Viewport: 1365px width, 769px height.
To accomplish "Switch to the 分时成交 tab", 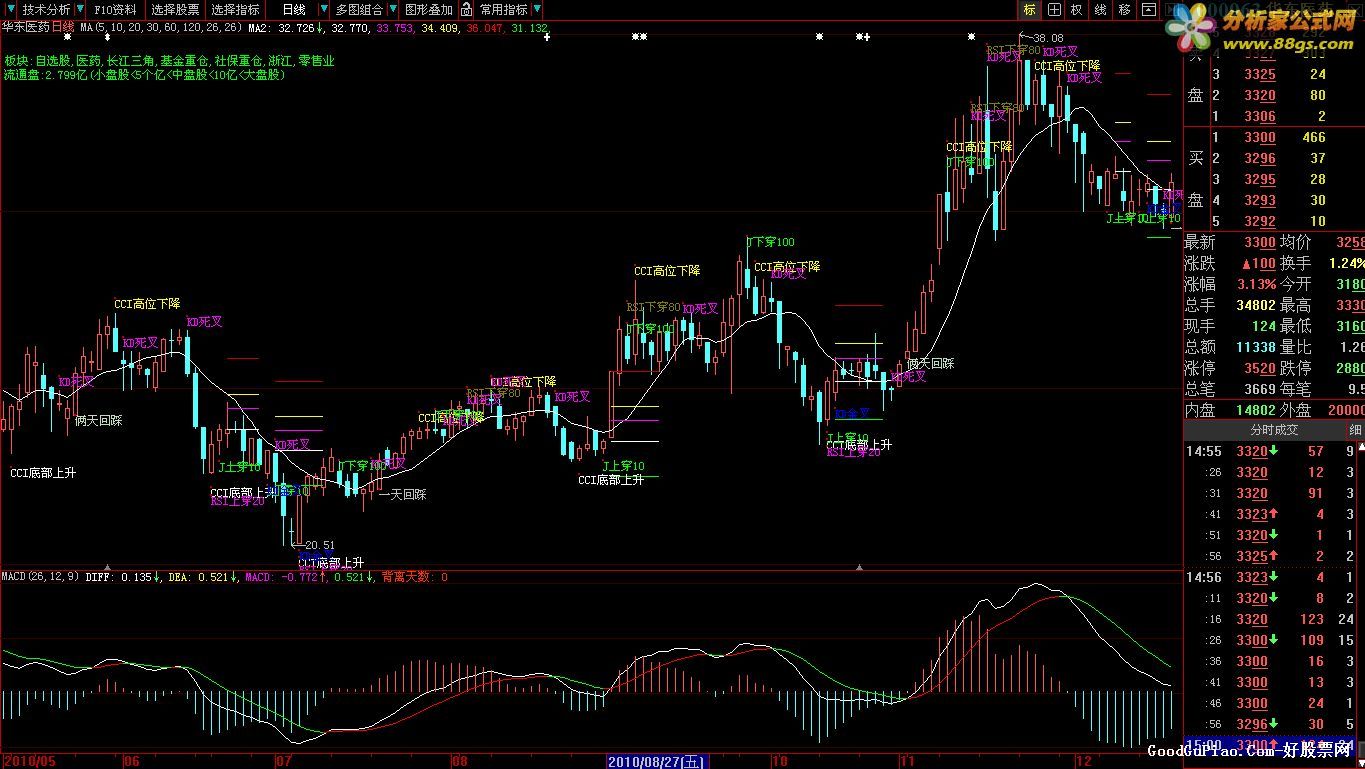I will 1274,430.
